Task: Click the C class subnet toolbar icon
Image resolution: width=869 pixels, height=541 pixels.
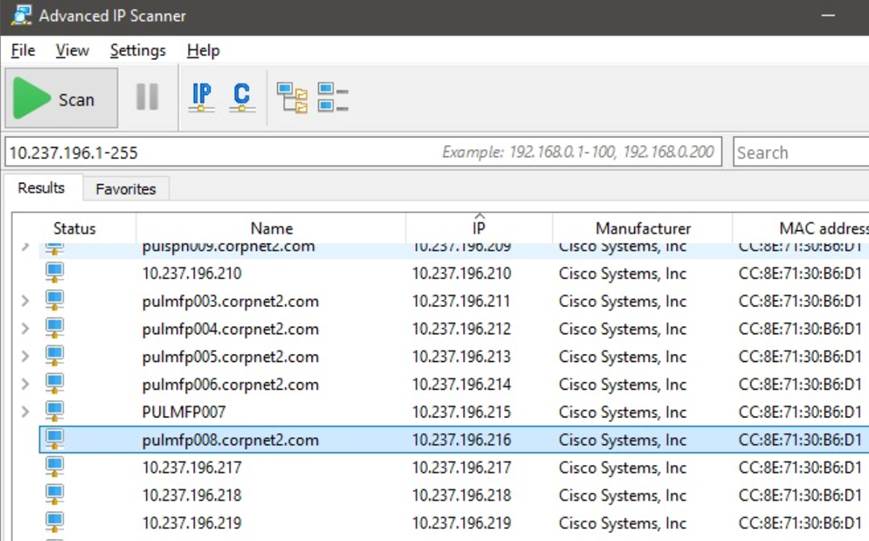Action: click(x=242, y=98)
